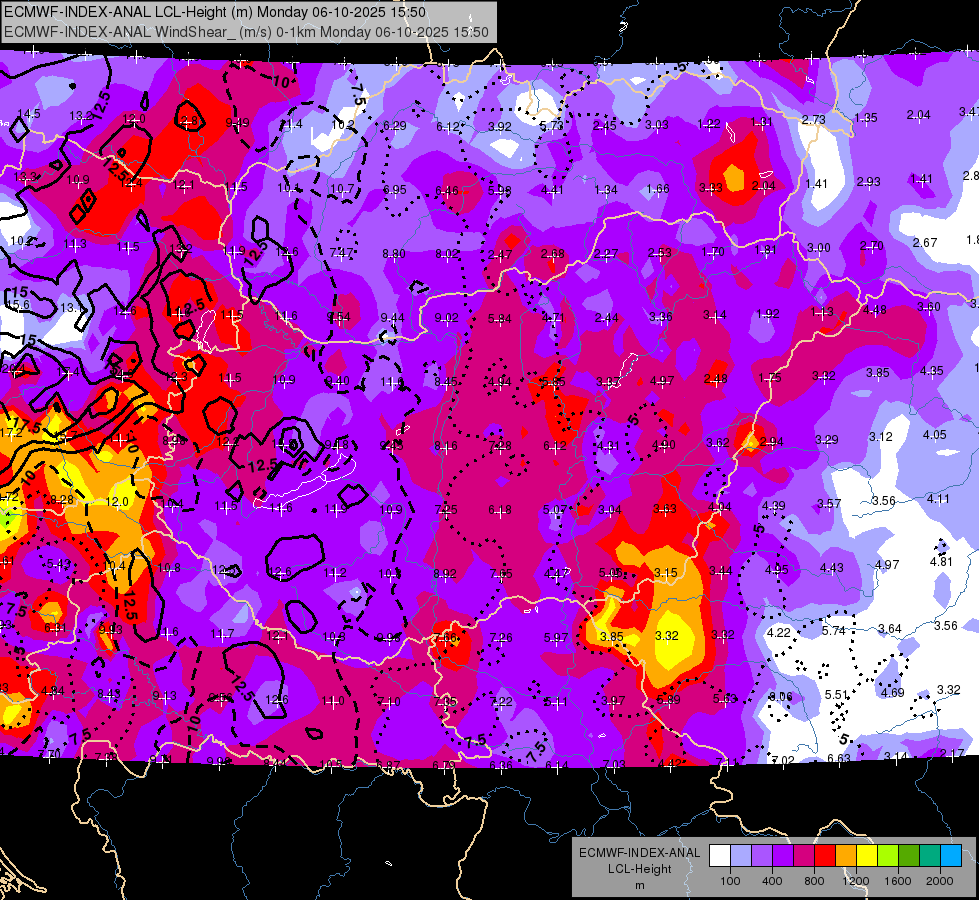The image size is (979, 900).
Task: Click the wind shear value 17.2
Action: [x=11, y=433]
